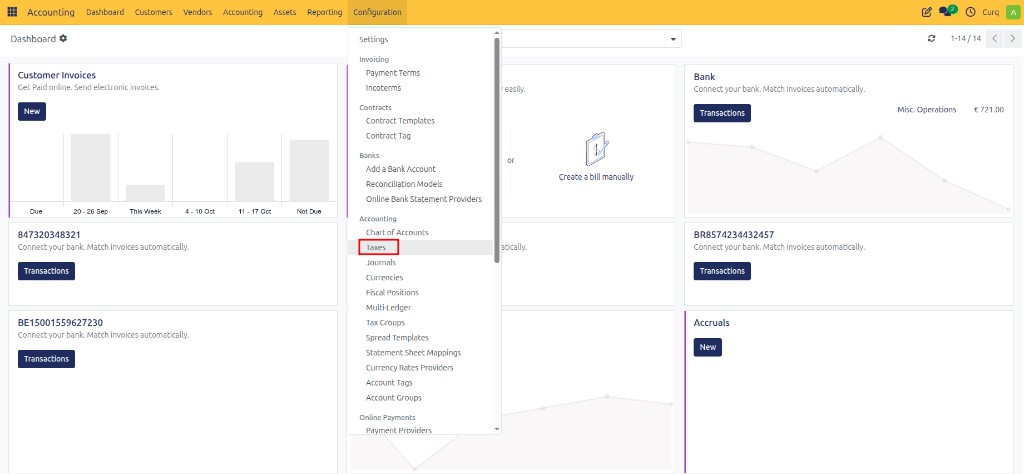Open the Reporting menu
The height and width of the screenshot is (474, 1024).
(325, 12)
